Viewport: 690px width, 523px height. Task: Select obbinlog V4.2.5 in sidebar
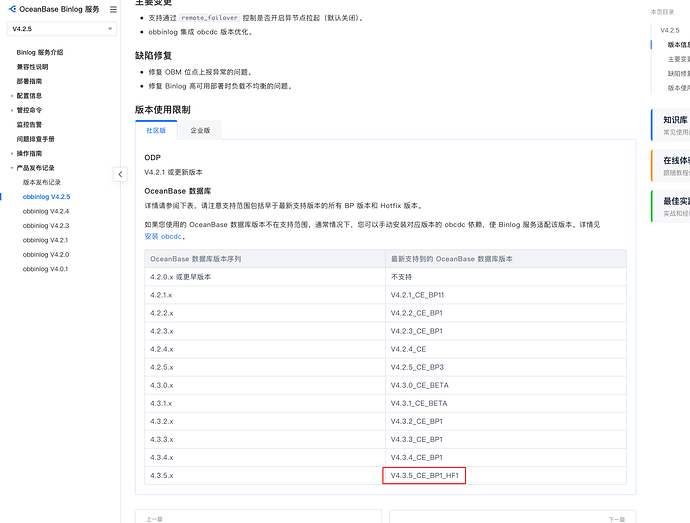(x=46, y=197)
